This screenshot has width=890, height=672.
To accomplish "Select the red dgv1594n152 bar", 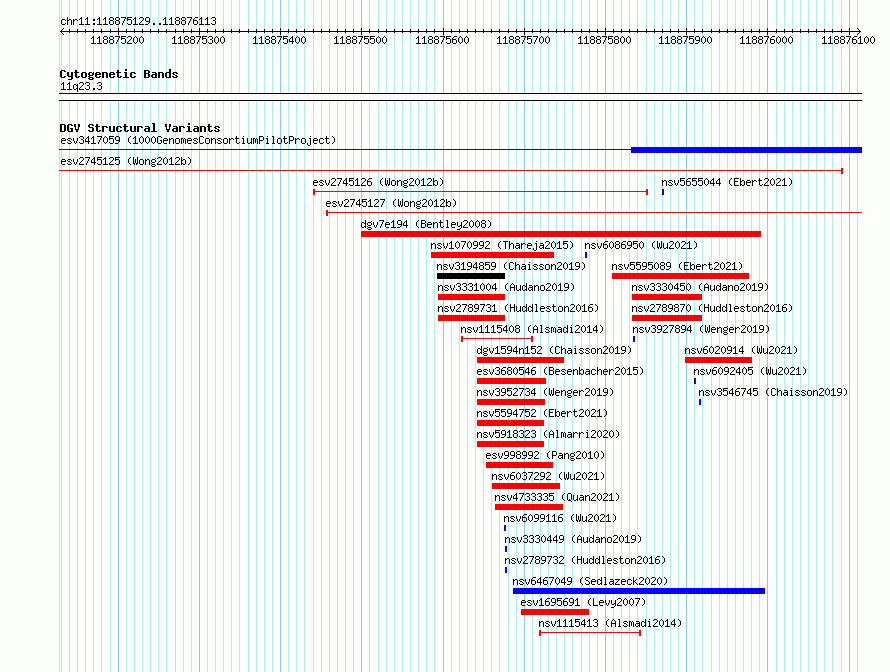I will [x=520, y=360].
